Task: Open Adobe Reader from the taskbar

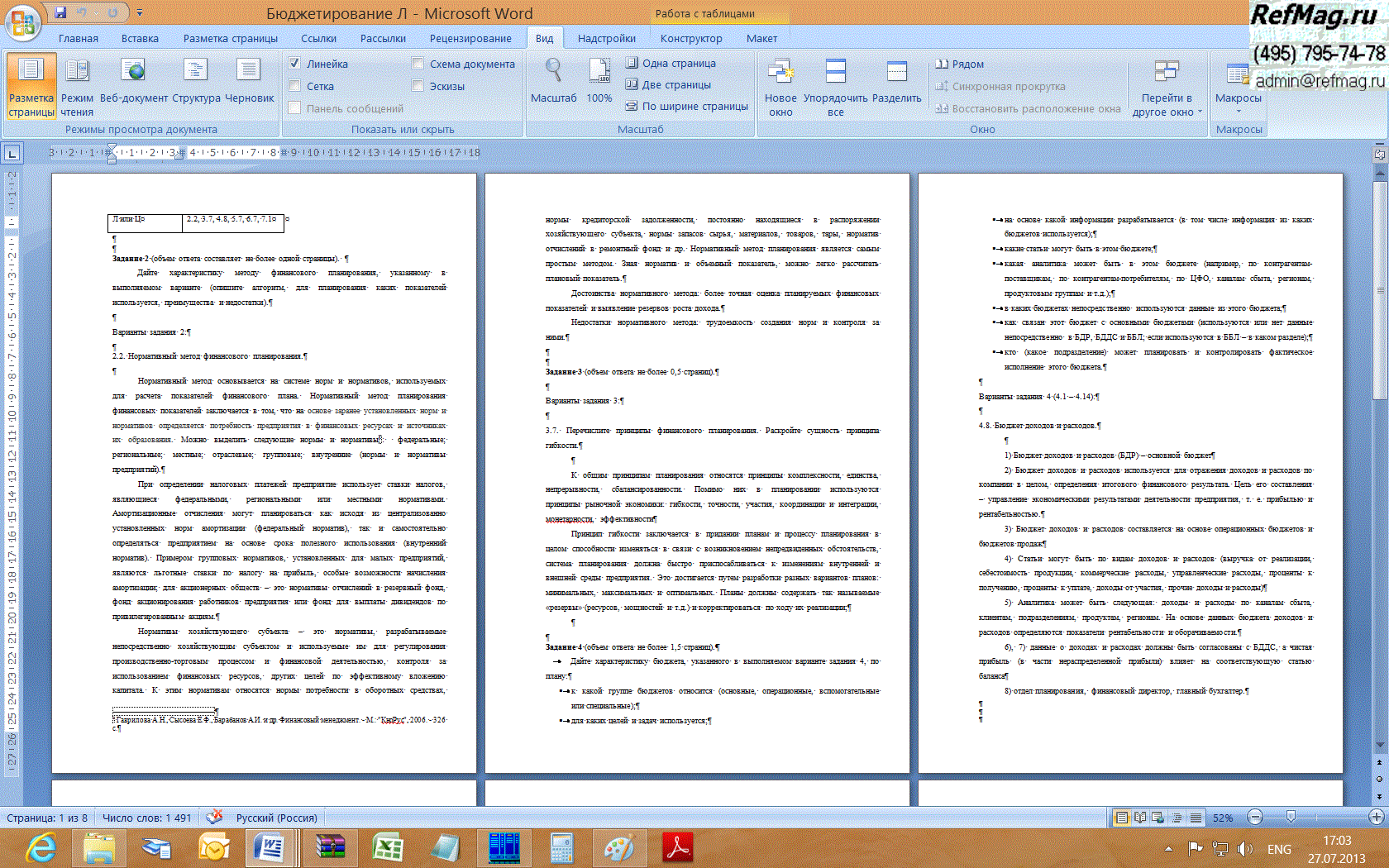Action: [x=678, y=848]
